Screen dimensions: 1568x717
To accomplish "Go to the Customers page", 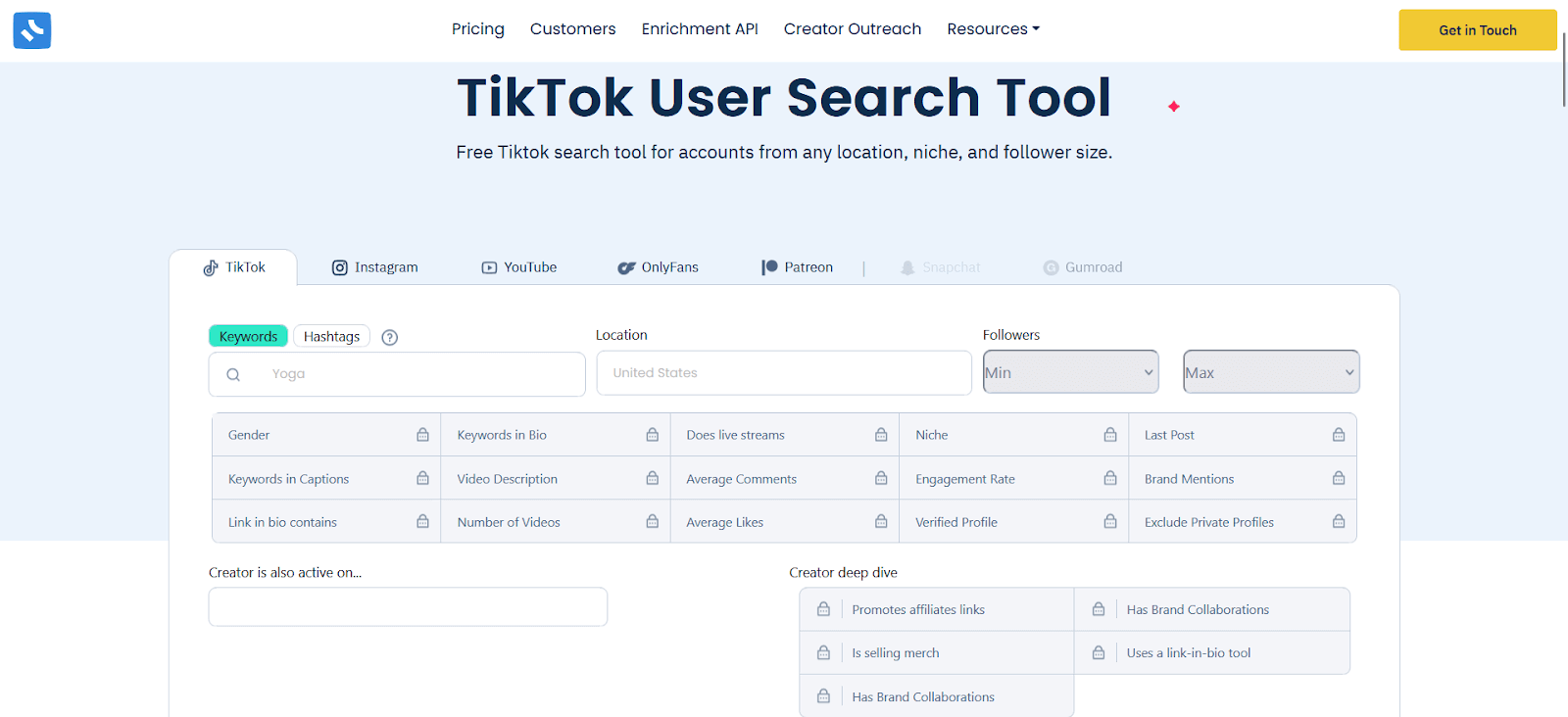I will pyautogui.click(x=573, y=29).
